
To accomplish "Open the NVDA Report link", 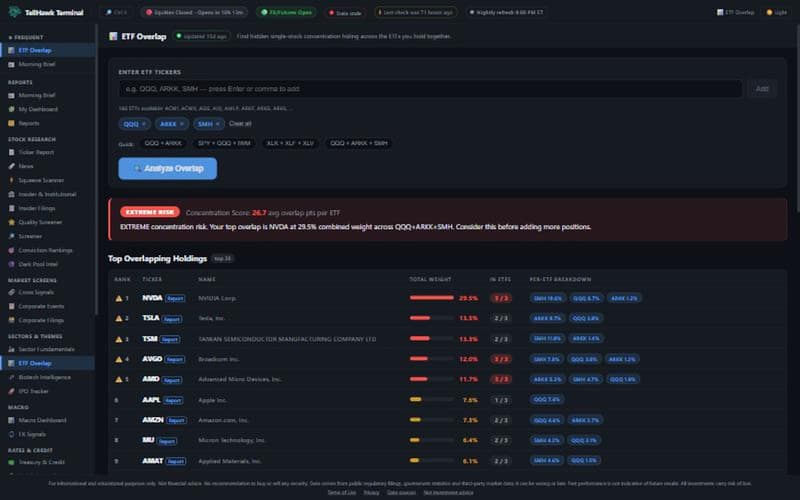I will (175, 298).
